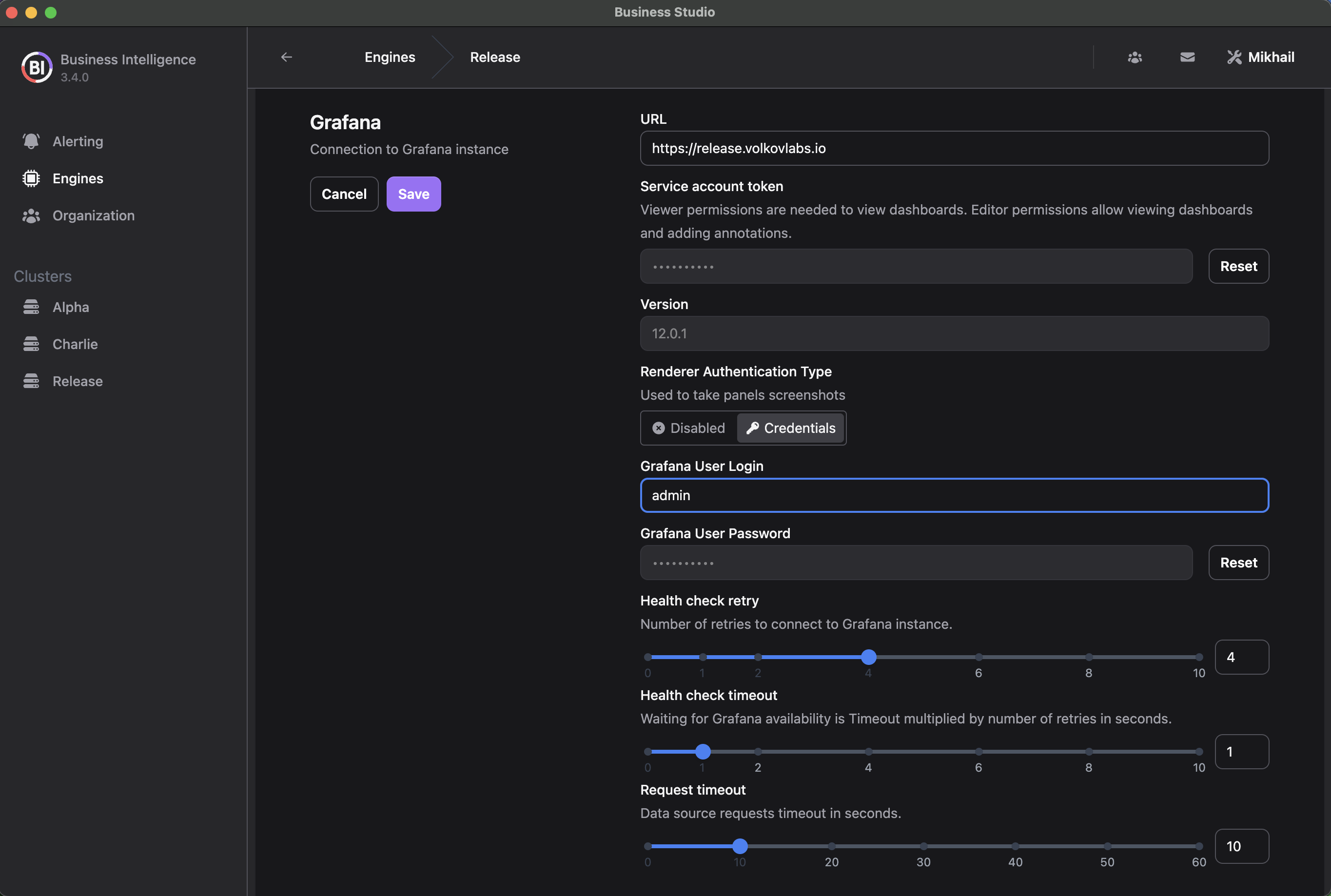
Task: Set Health check timeout slider to 6
Action: click(979, 751)
